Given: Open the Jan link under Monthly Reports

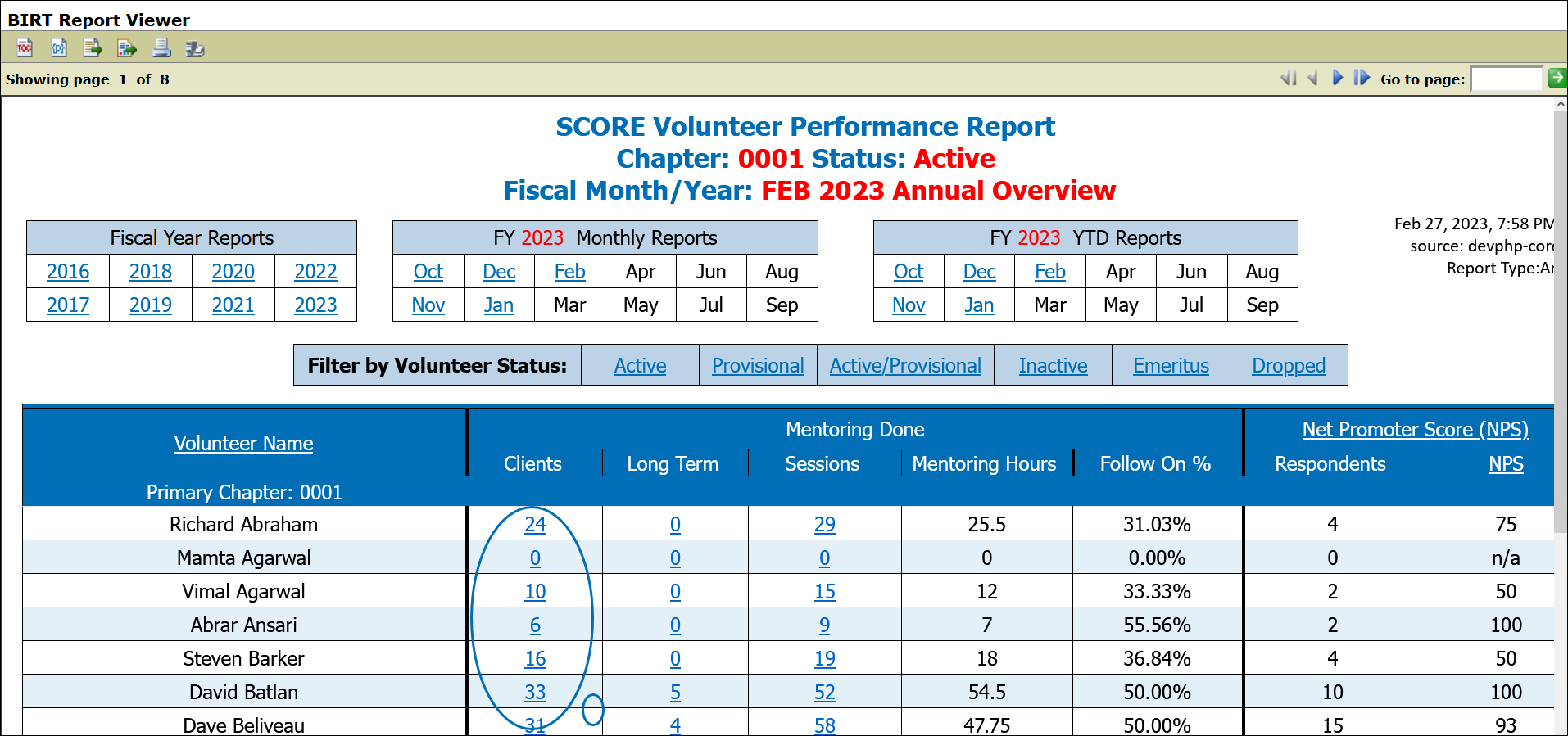Looking at the screenshot, I should coord(499,305).
